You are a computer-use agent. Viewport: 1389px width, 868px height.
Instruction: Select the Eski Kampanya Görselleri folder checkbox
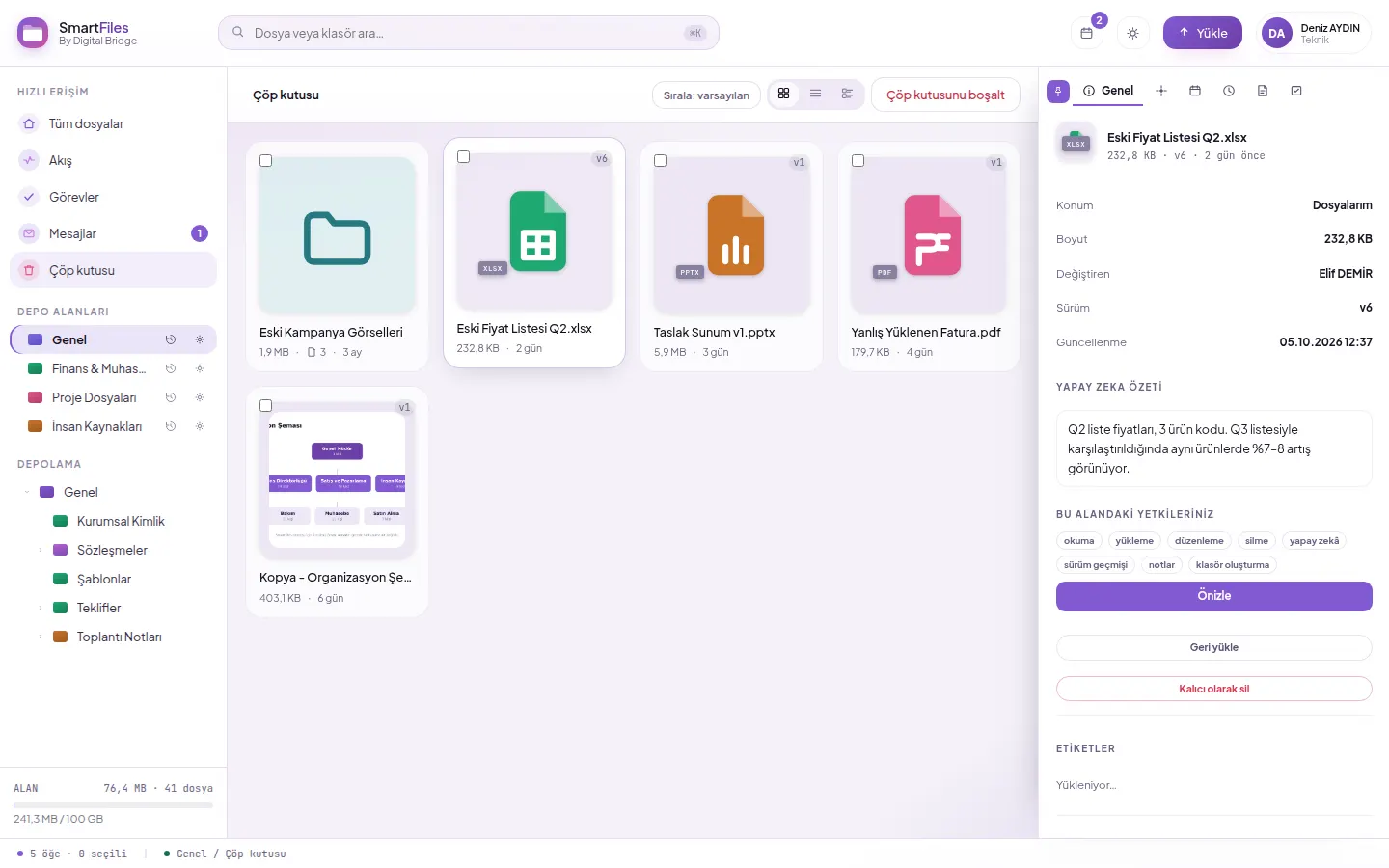(x=266, y=161)
